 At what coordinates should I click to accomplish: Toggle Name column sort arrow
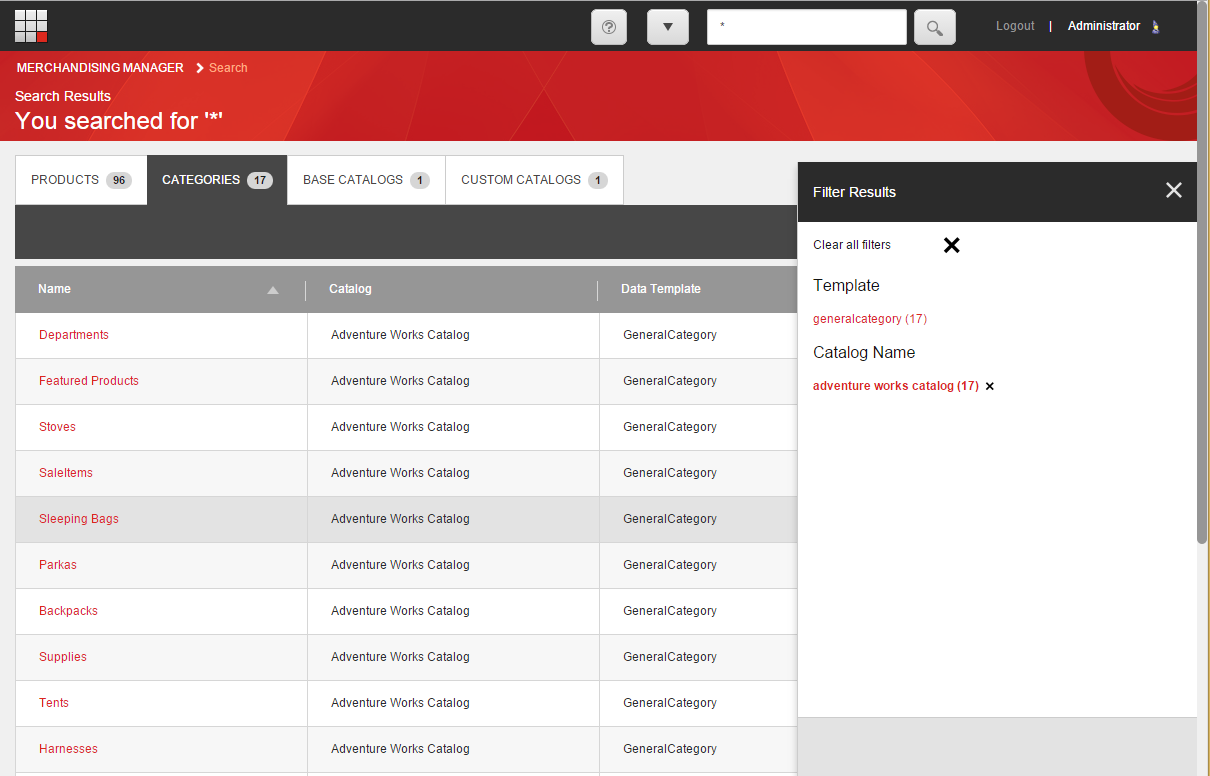pos(273,290)
